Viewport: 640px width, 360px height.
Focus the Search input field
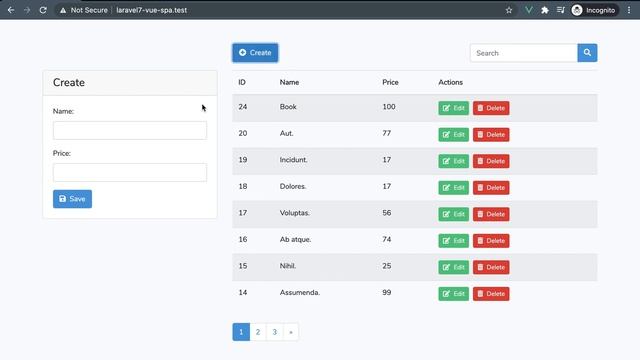pos(524,53)
